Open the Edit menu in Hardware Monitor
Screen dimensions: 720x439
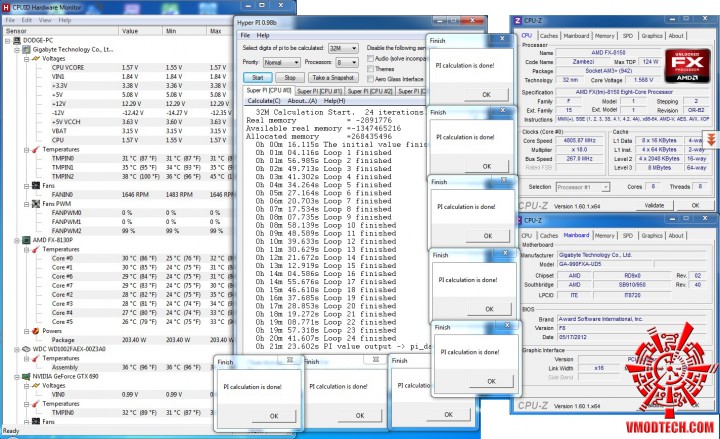[x=27, y=20]
